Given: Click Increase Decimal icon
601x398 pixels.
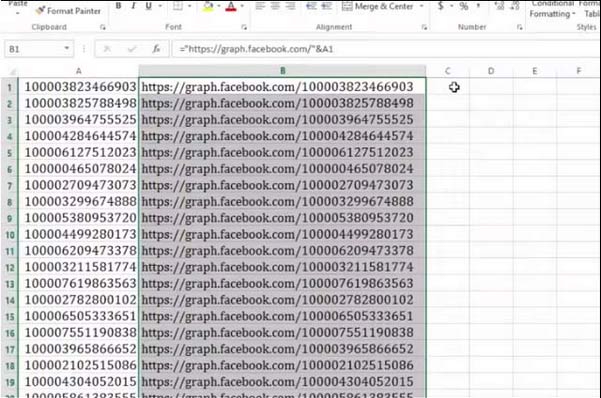Looking at the screenshot, I should click(x=499, y=6).
